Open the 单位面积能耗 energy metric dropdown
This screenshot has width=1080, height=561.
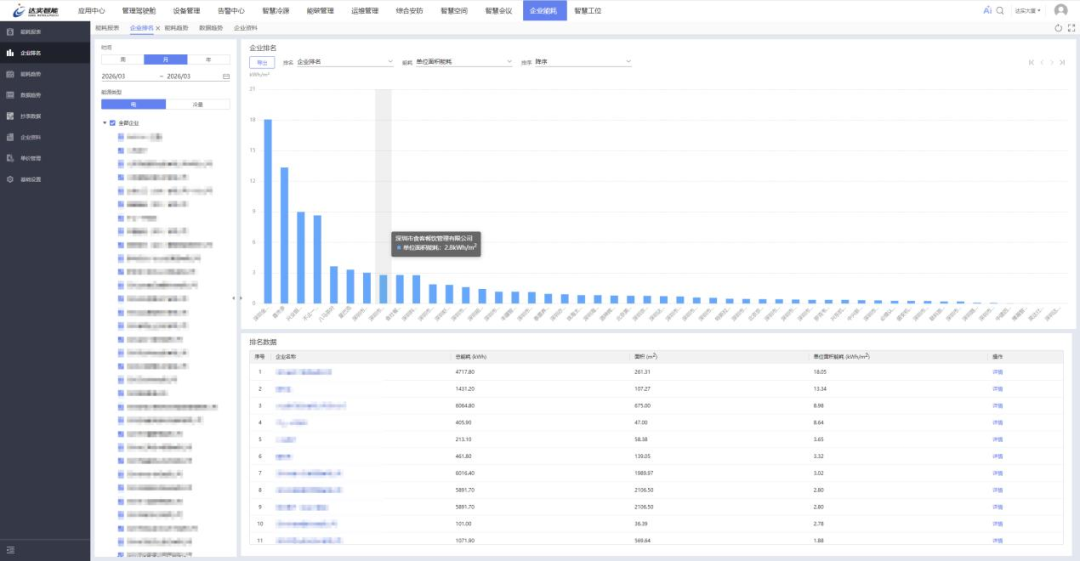click(x=462, y=62)
